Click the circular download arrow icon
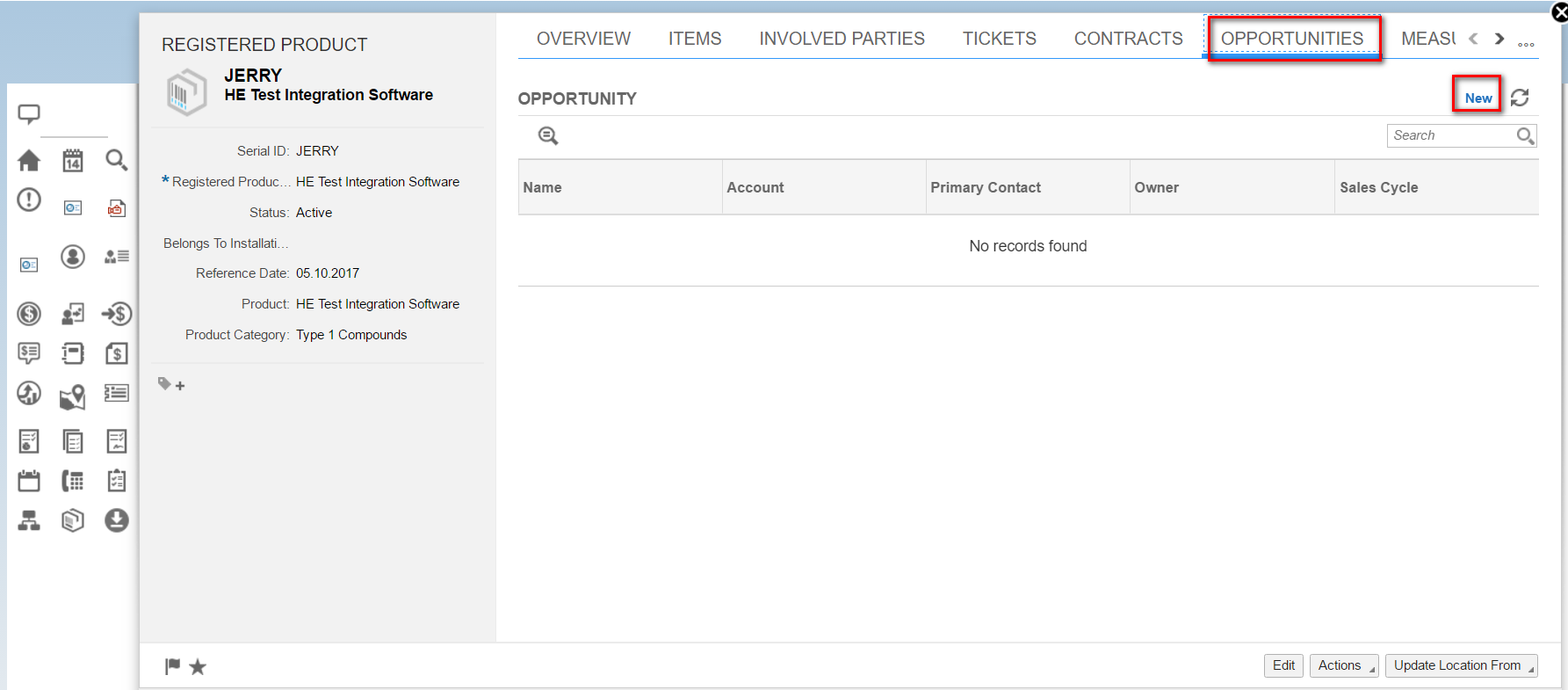 pyautogui.click(x=117, y=520)
